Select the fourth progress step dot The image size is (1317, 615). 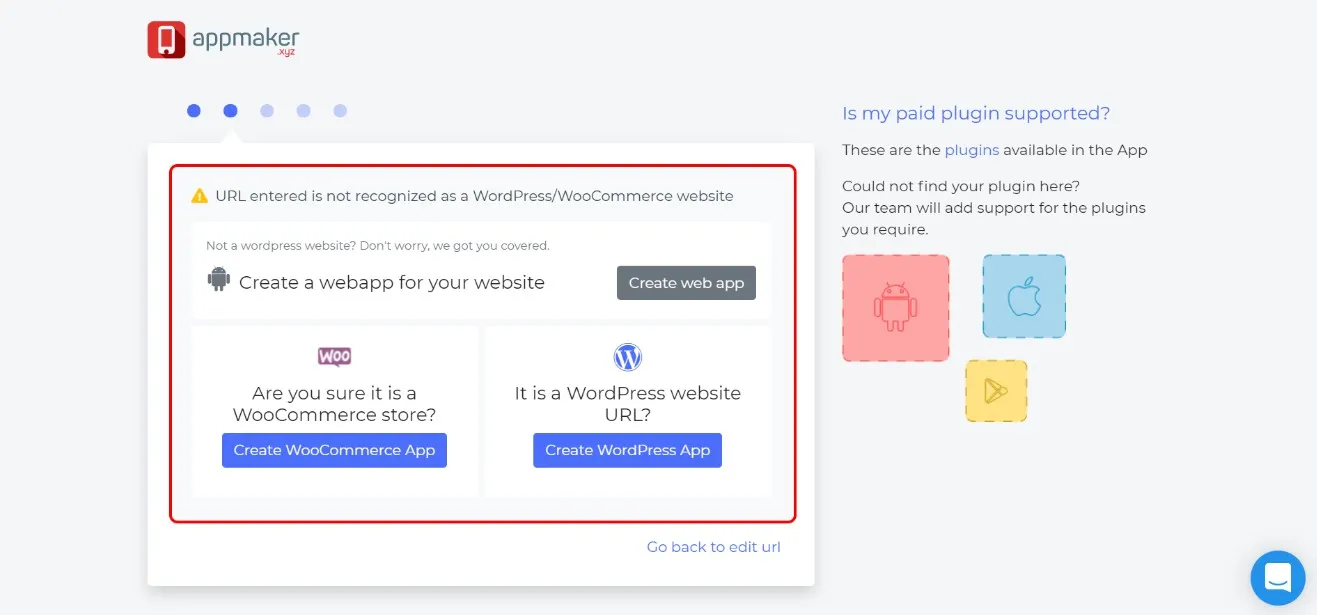pos(304,111)
